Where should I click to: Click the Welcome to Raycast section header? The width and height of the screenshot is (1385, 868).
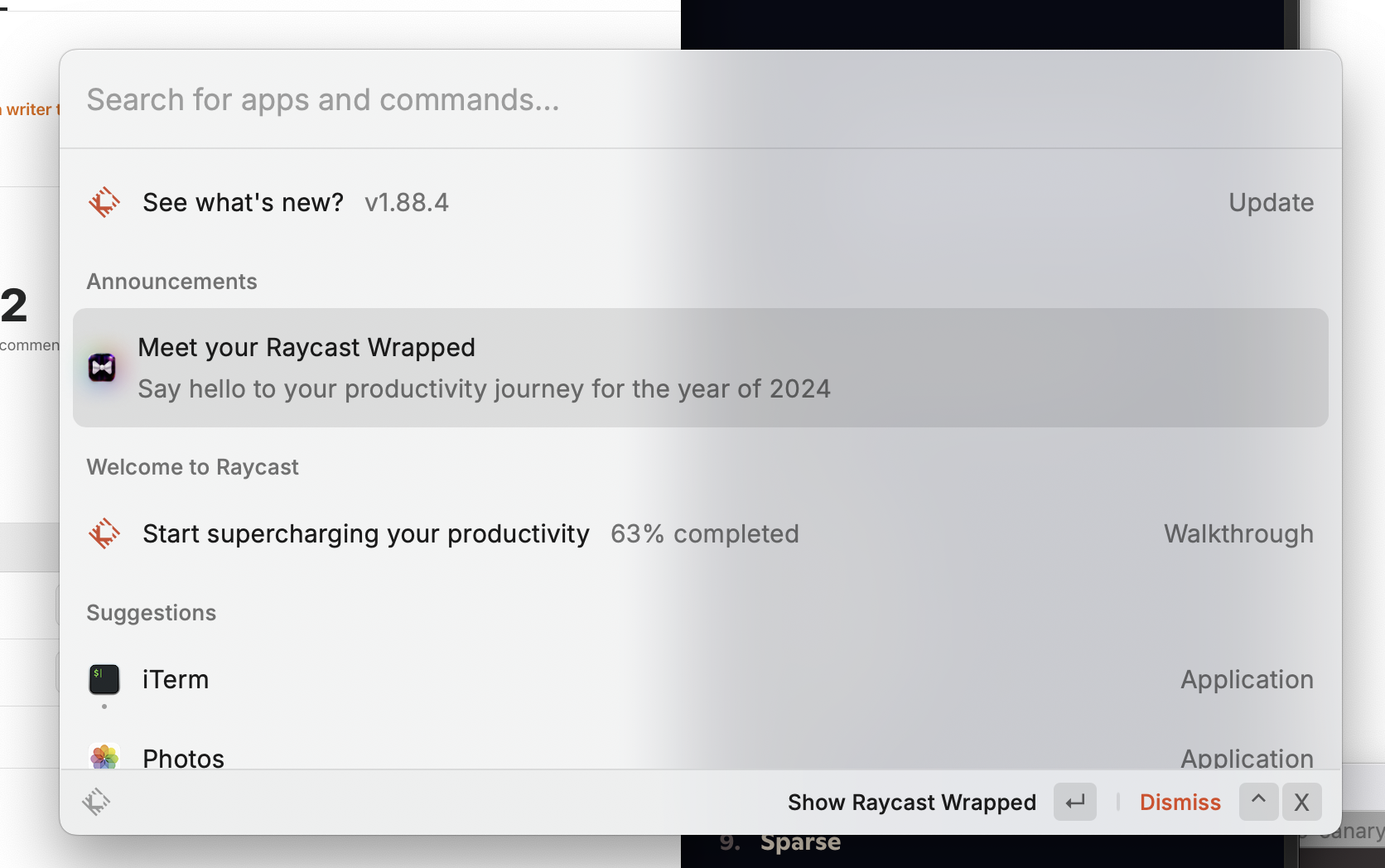pyautogui.click(x=193, y=467)
